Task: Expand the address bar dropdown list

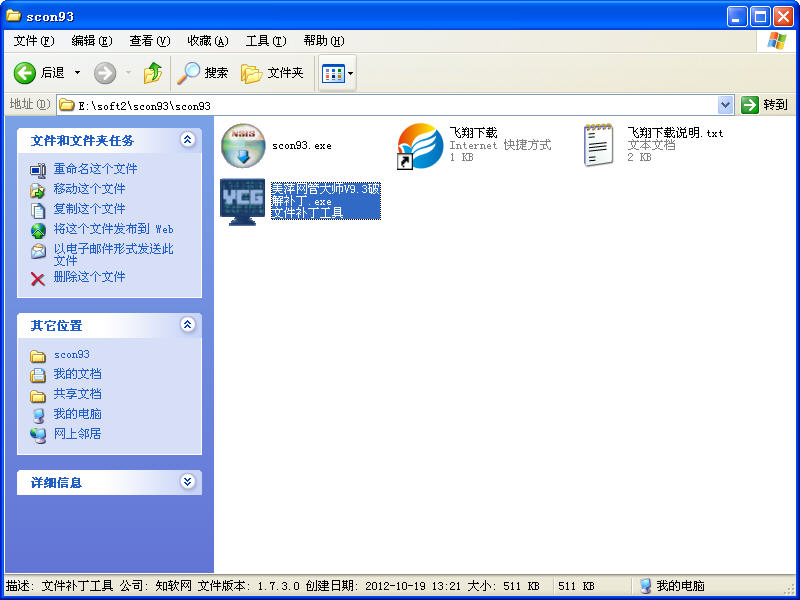Action: [726, 105]
